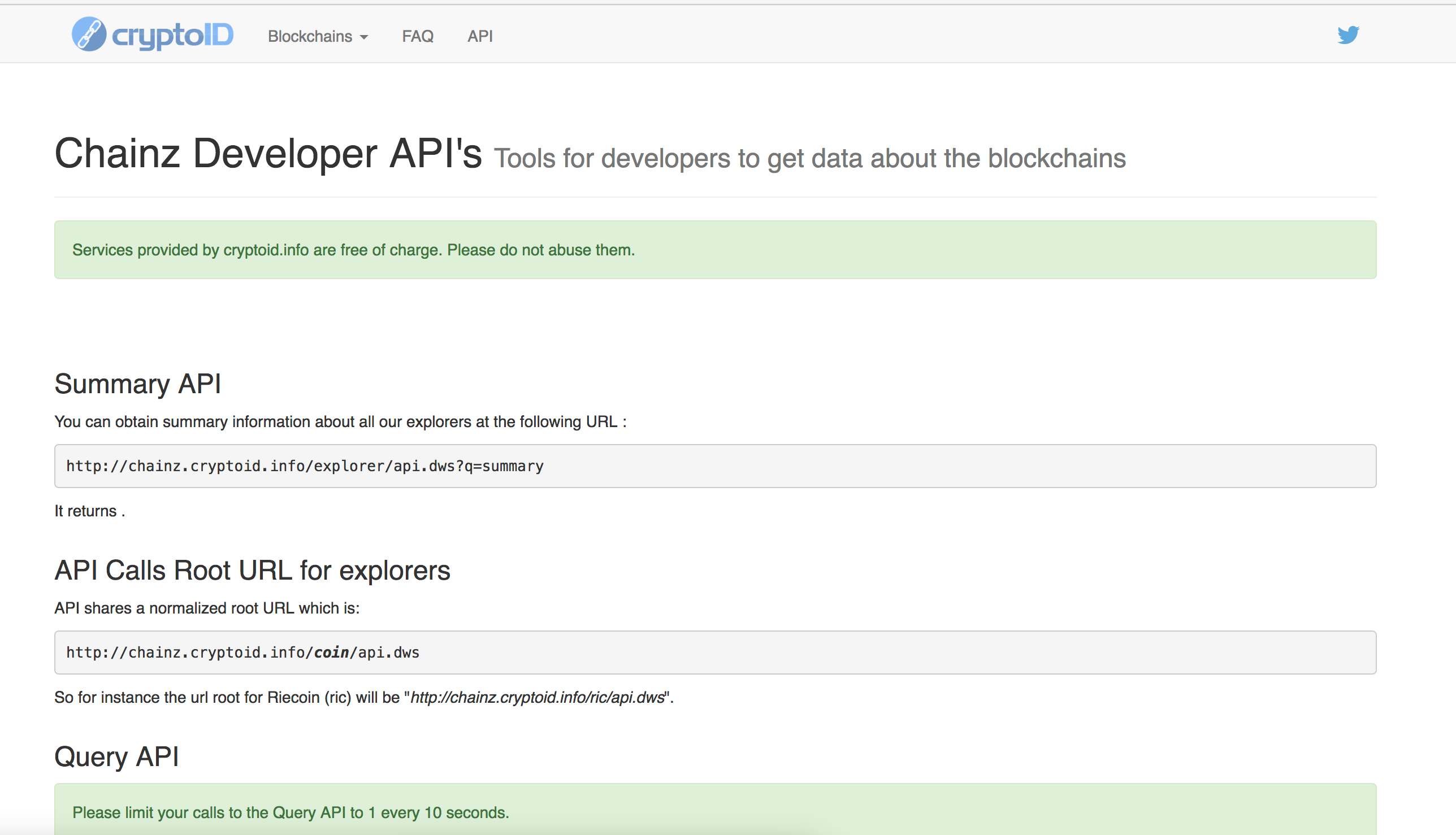Open the Twitter bird icon link
1456x835 pixels.
point(1348,35)
